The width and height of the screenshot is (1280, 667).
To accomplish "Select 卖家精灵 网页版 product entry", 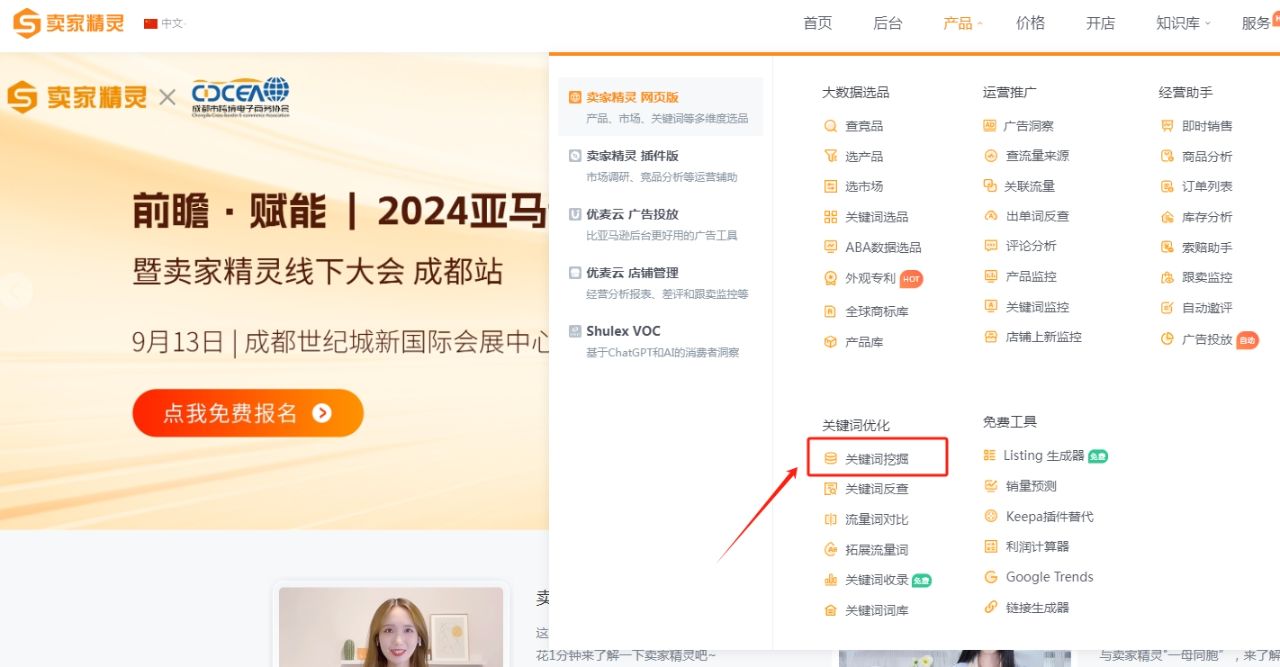I will [660, 107].
